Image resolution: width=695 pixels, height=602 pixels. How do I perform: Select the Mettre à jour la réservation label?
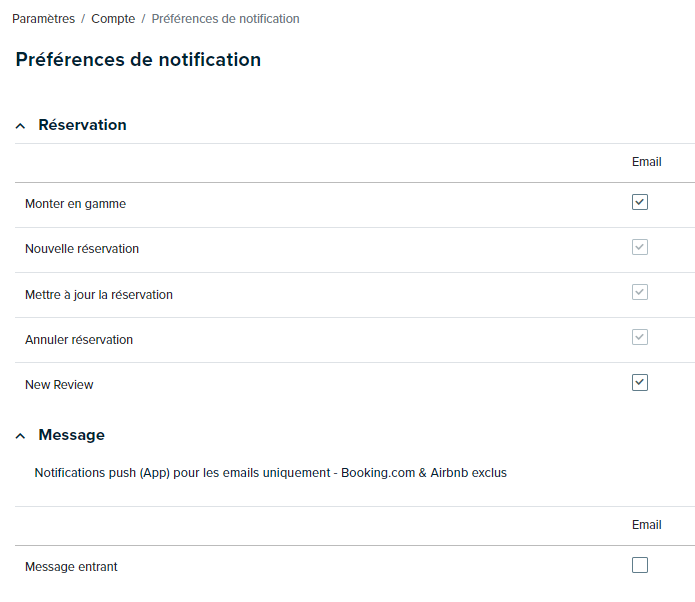pos(99,295)
